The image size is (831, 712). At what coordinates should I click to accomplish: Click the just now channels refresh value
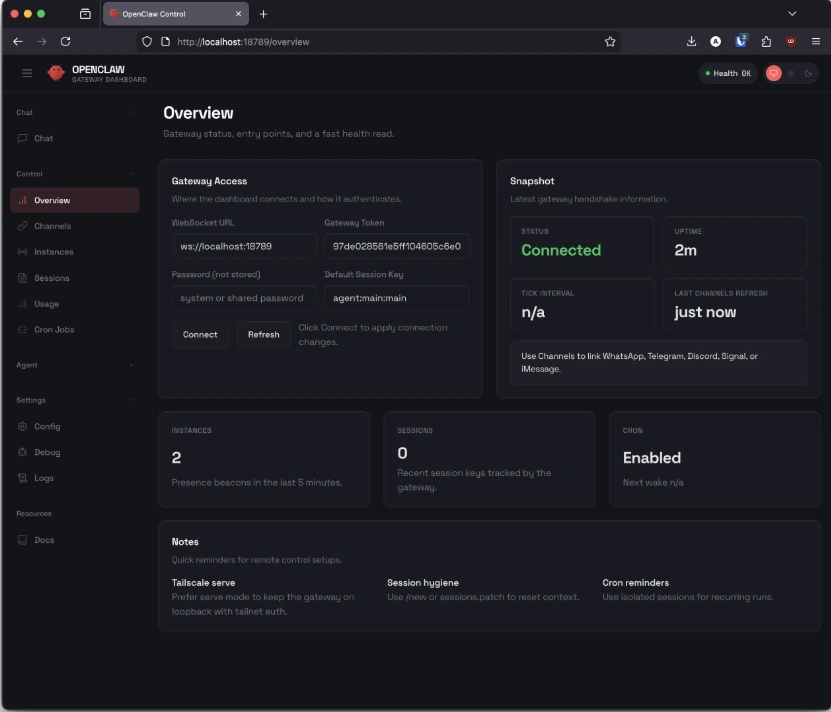click(705, 312)
